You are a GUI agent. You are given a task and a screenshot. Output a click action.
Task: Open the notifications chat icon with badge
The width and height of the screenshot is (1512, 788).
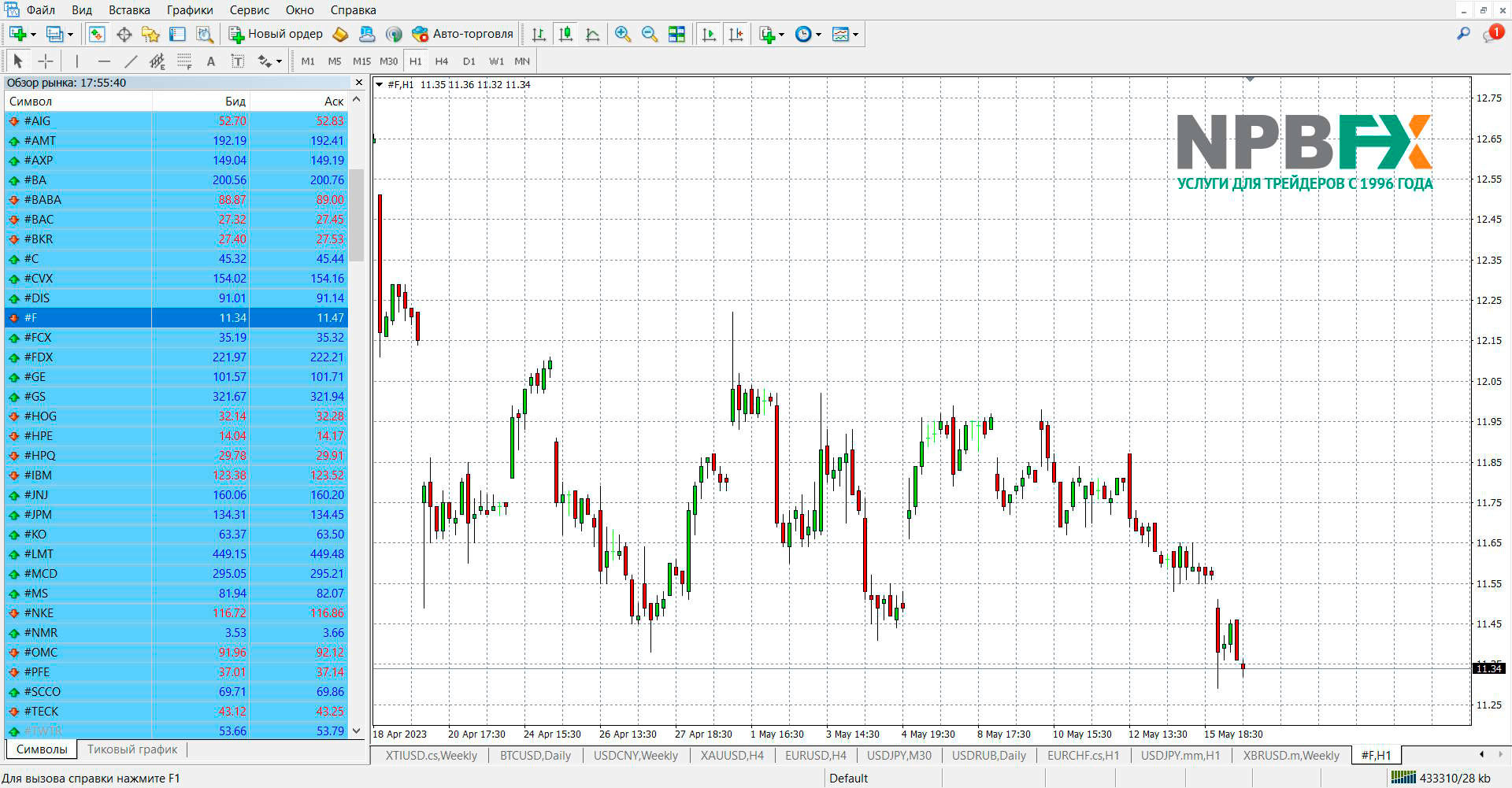tap(1493, 34)
